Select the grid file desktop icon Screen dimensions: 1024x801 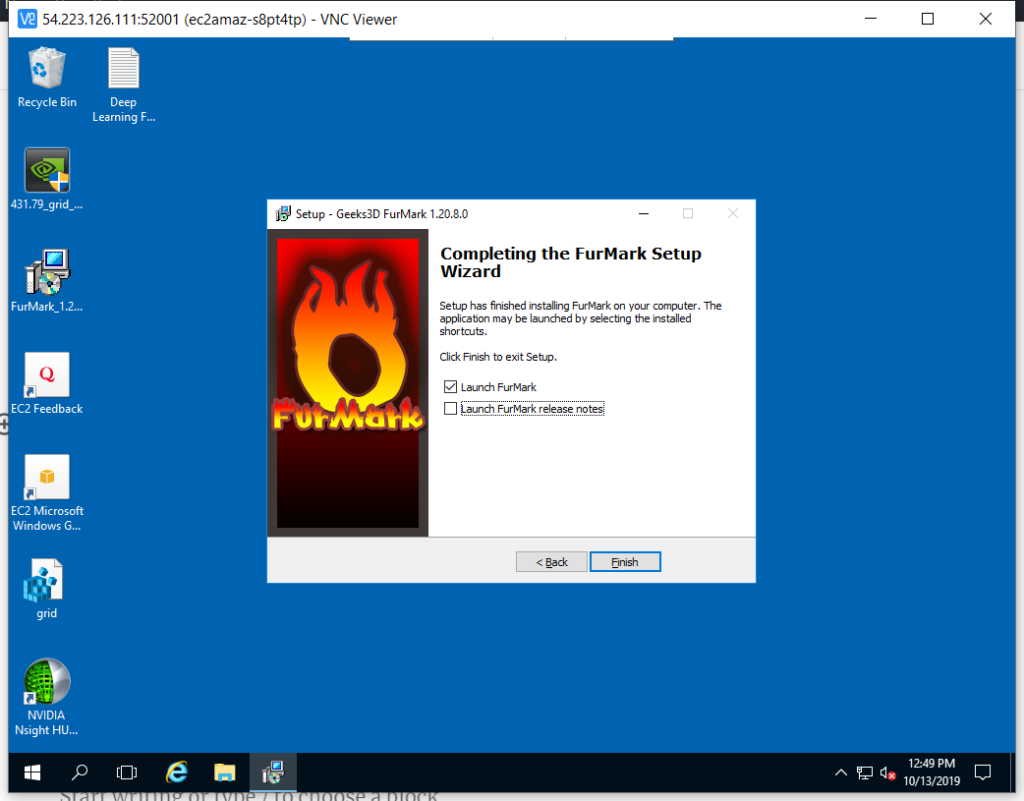tap(46, 581)
